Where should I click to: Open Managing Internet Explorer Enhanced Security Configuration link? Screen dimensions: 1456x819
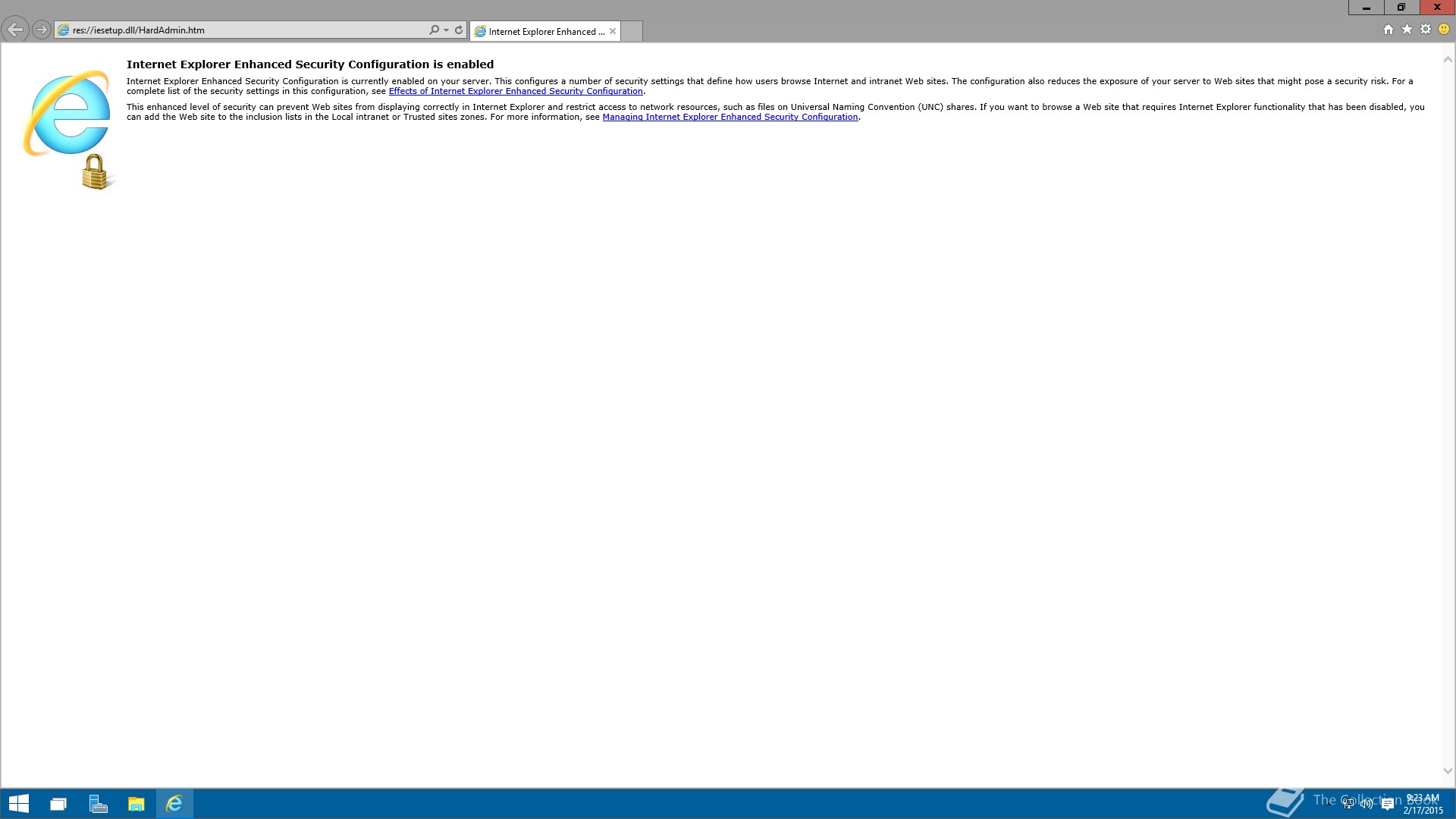[x=730, y=117]
